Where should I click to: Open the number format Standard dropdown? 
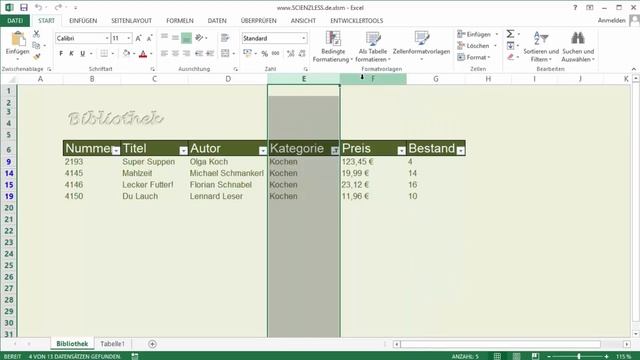(303, 38)
